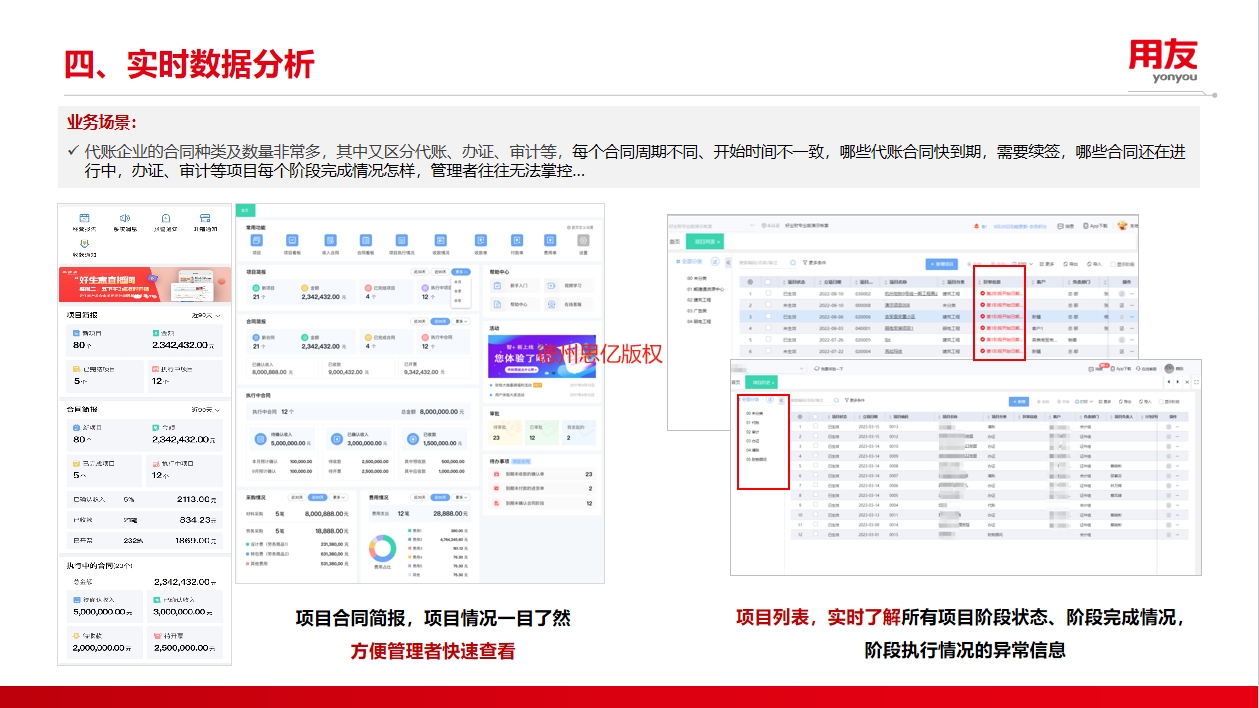The width and height of the screenshot is (1259, 708).
Task: Select the checkbox for row 3 in upper table
Action: point(768,316)
